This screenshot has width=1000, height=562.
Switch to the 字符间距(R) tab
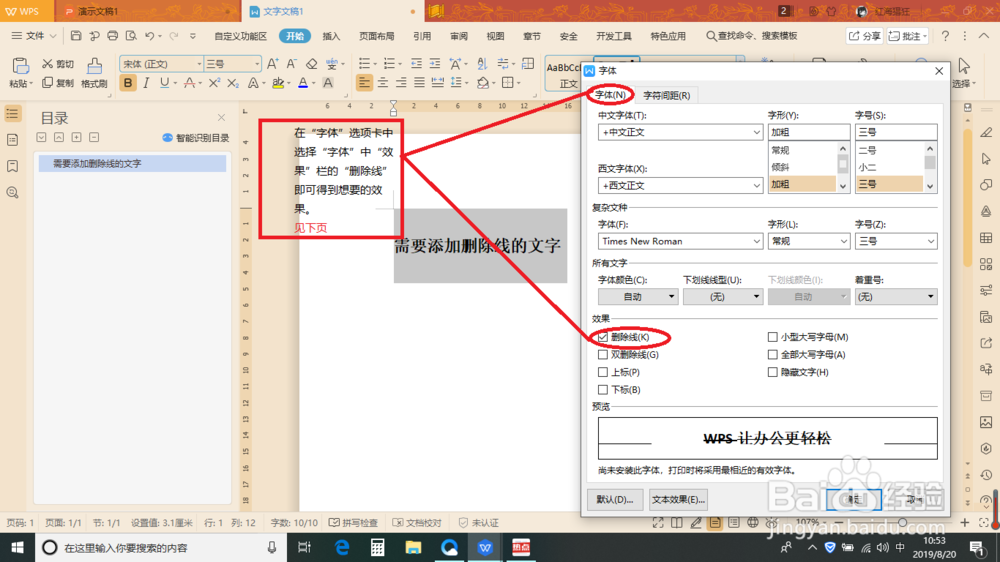point(666,95)
